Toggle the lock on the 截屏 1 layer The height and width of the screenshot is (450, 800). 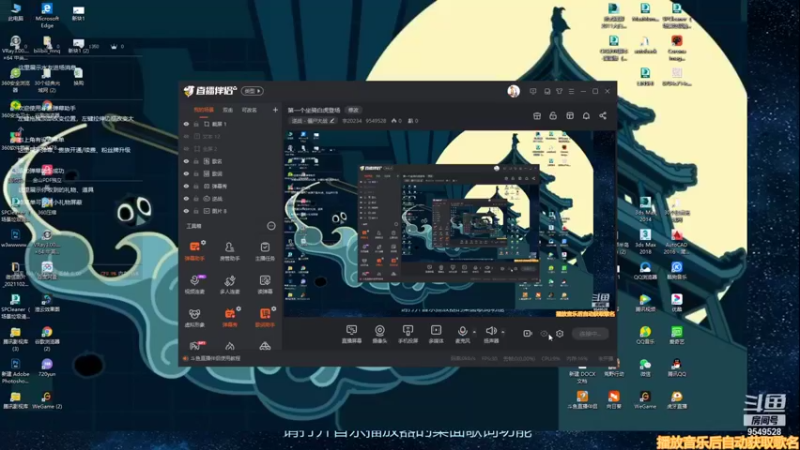click(196, 124)
